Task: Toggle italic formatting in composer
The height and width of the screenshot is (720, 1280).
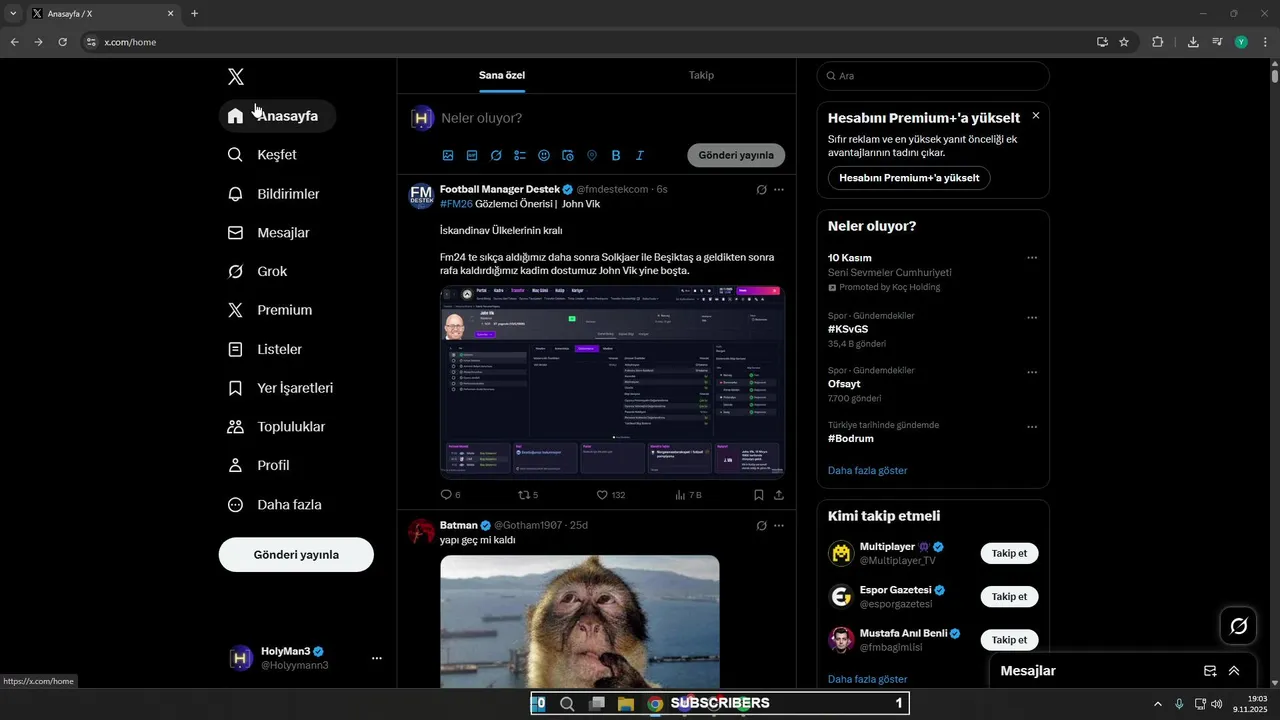Action: tap(640, 156)
